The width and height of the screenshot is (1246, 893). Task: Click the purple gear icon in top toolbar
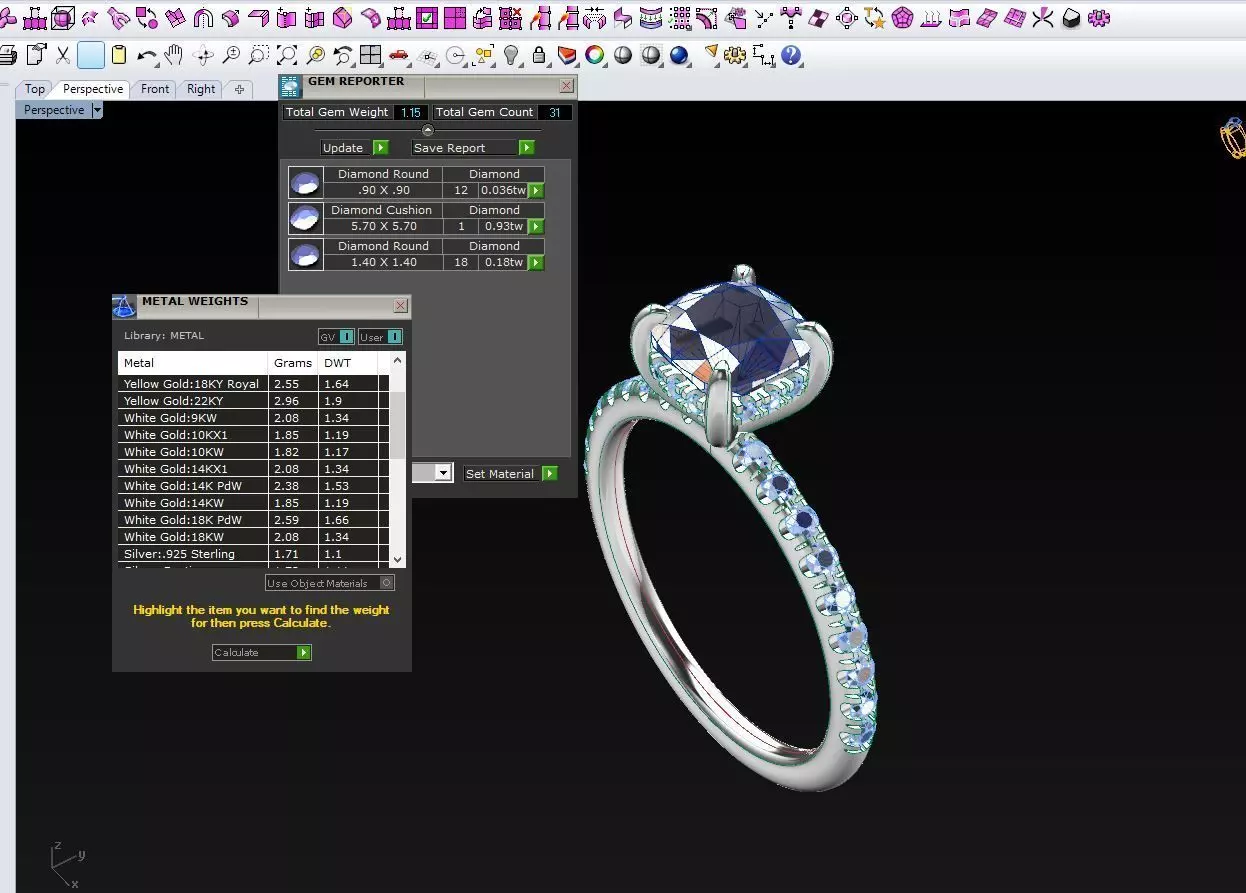(1099, 18)
